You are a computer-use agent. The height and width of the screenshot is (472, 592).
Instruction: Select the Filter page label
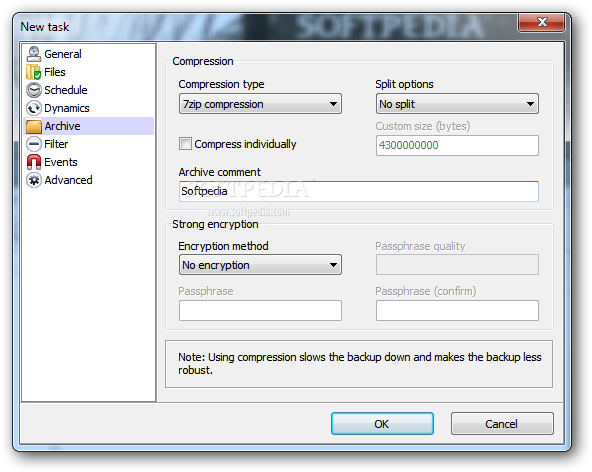tap(56, 144)
